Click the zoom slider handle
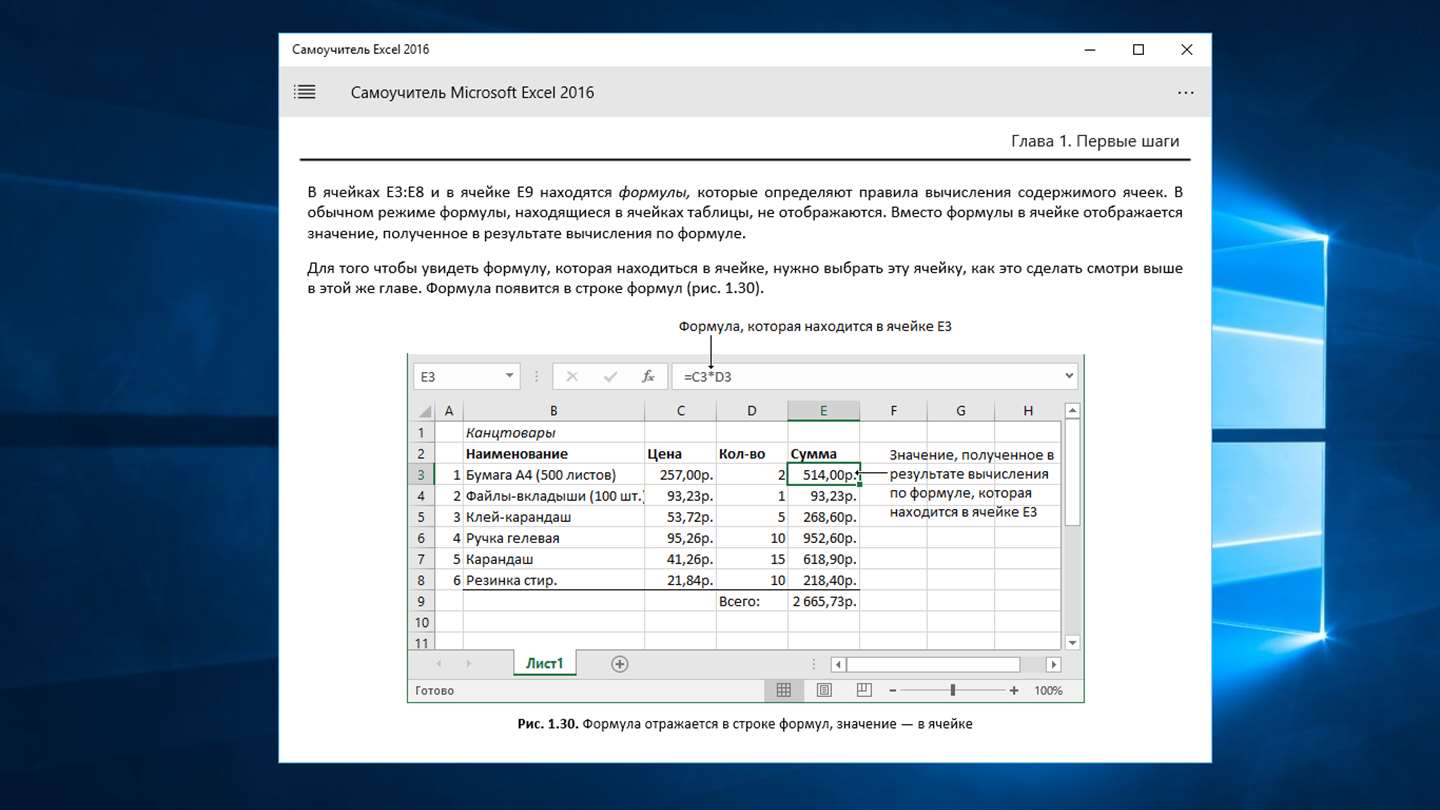This screenshot has height=810, width=1440. [x=953, y=690]
